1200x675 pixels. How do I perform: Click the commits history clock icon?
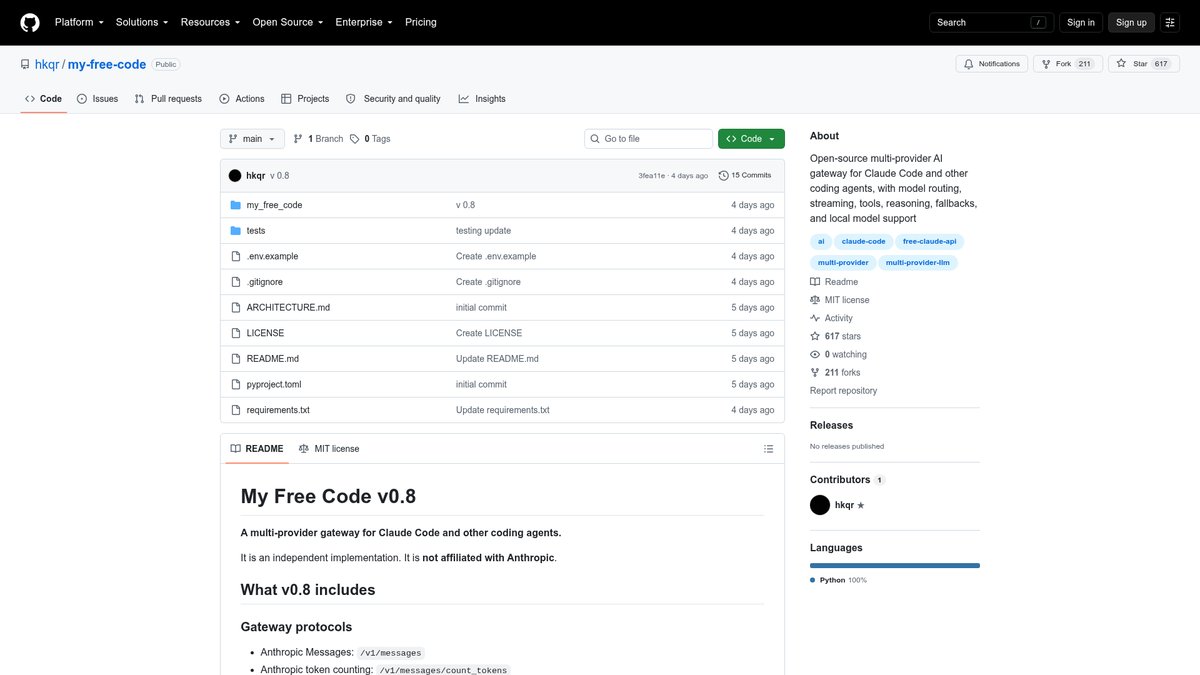click(724, 175)
